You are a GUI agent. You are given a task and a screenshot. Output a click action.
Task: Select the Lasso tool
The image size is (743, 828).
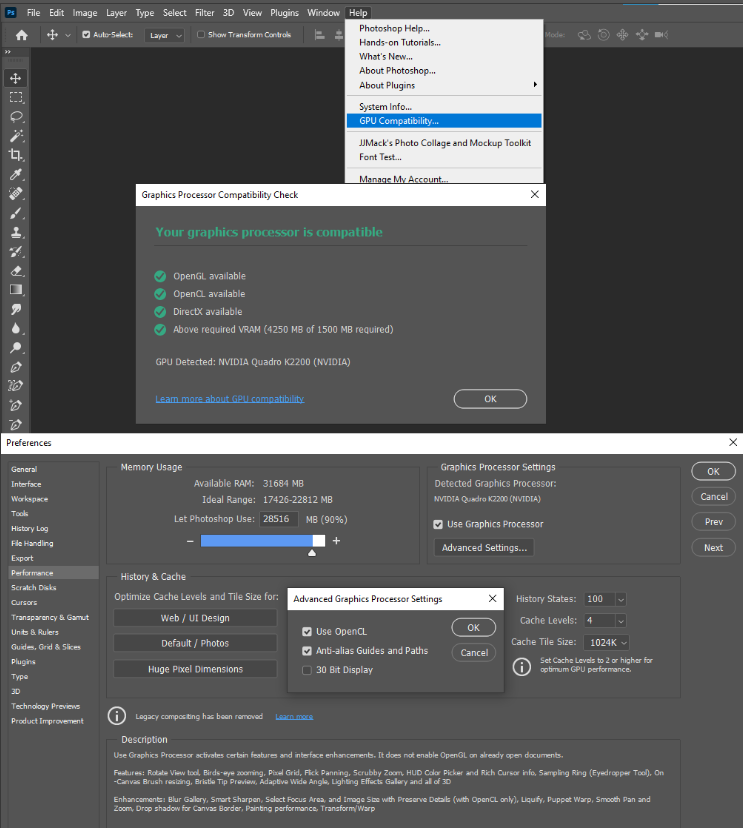[16, 117]
